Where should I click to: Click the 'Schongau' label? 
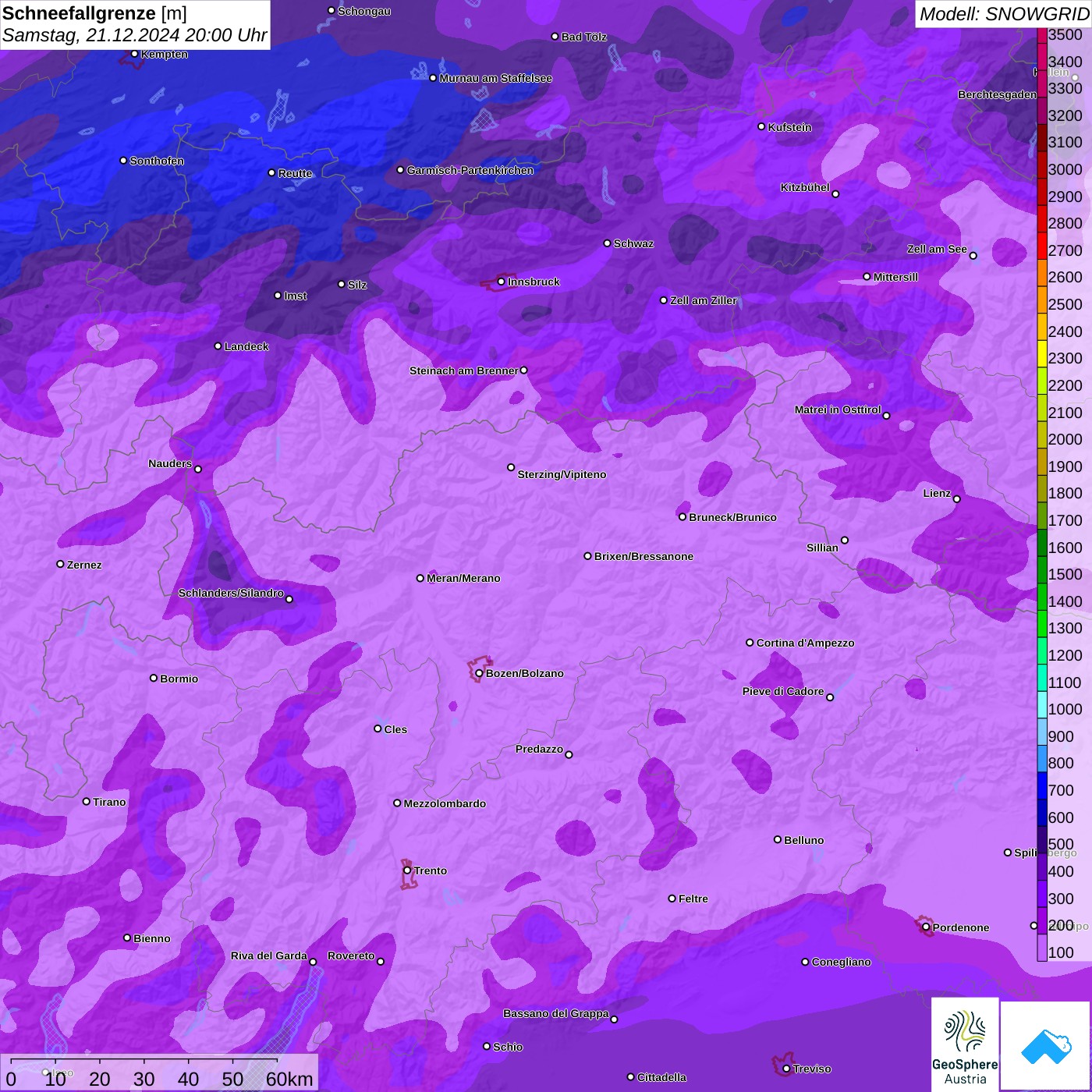click(363, 11)
